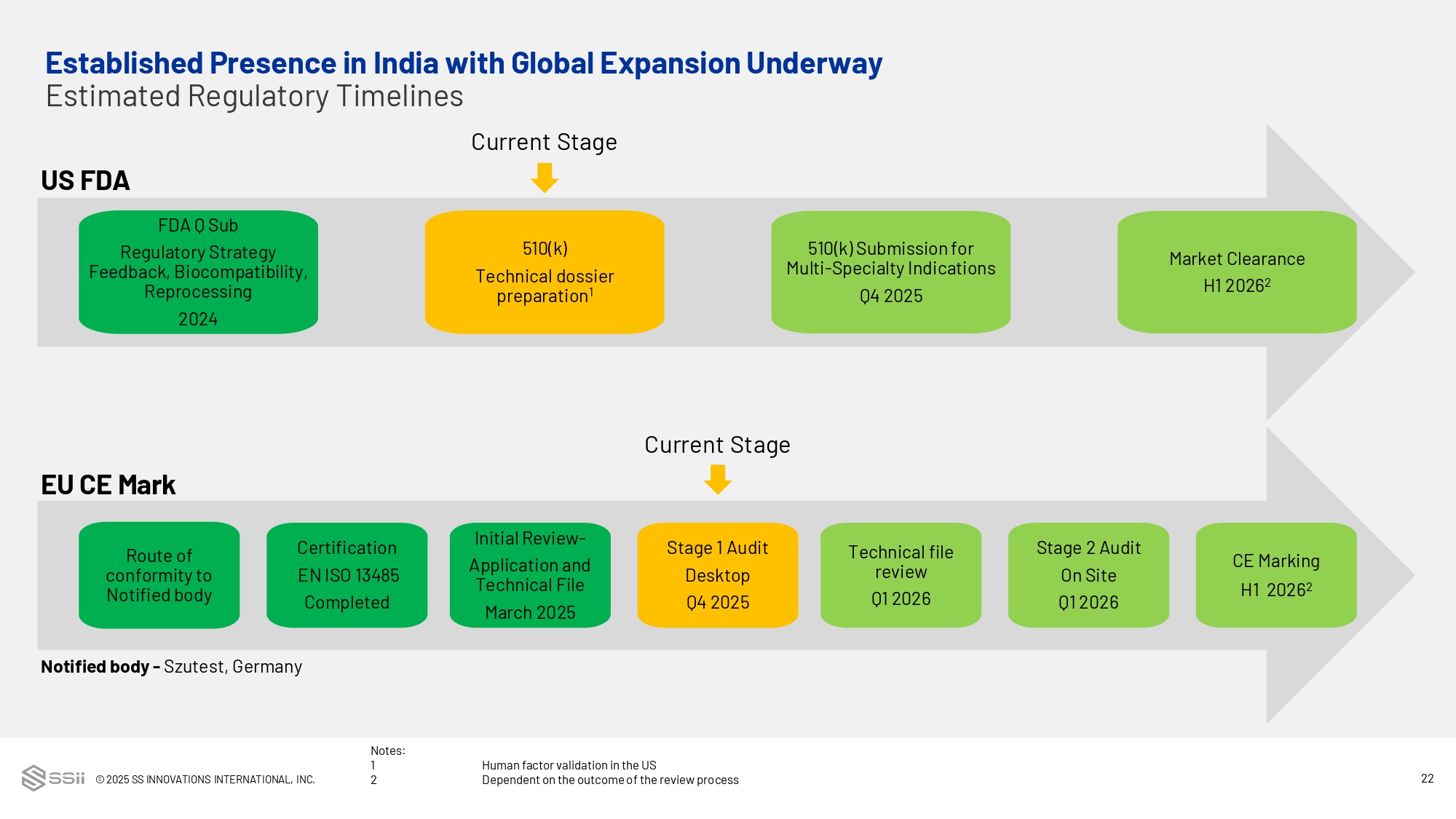The height and width of the screenshot is (819, 1456).
Task: Click the yellow arrow above Stage 1 Audit
Action: tap(718, 480)
